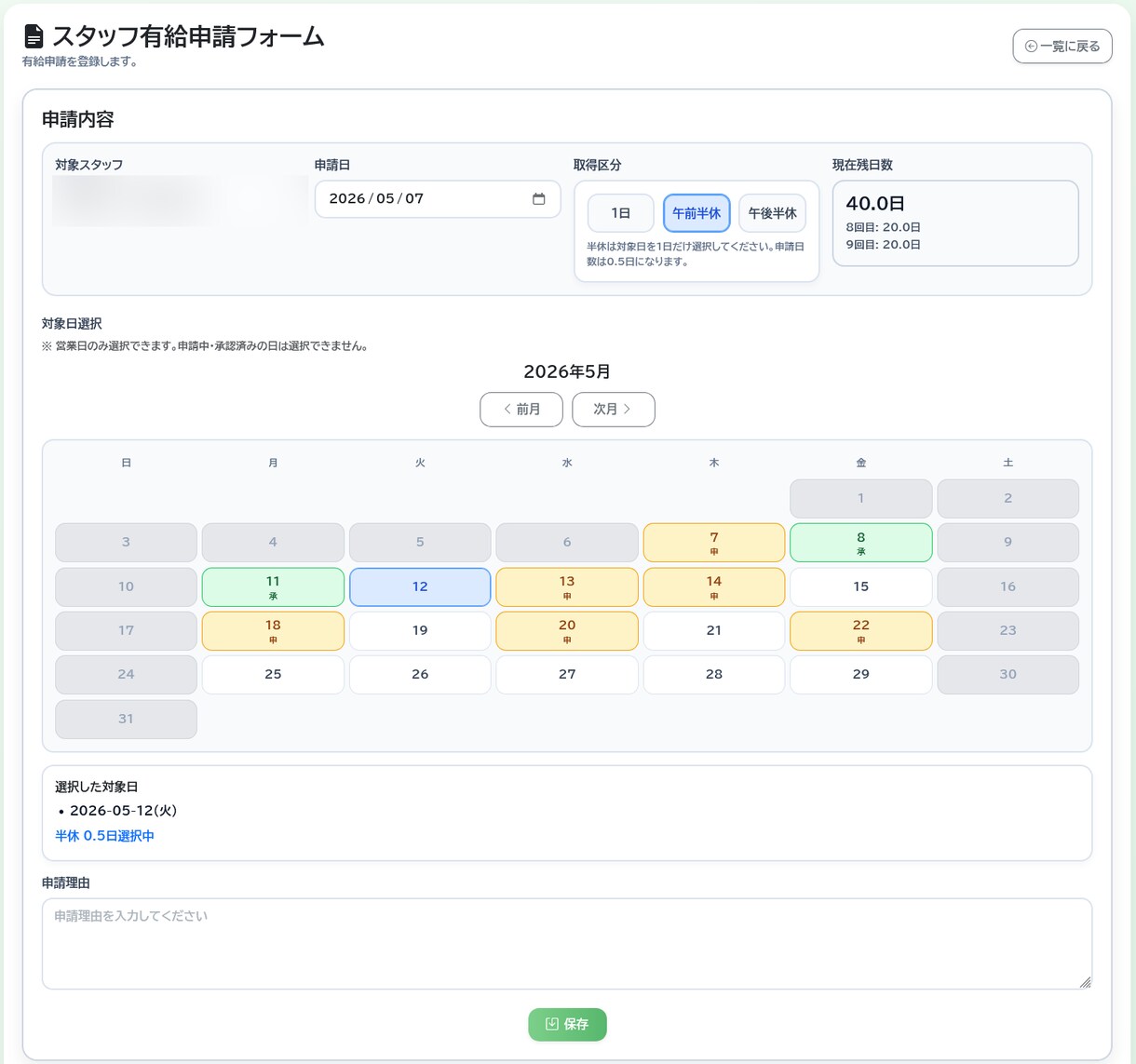Click the pending May 13 calendar cell
The image size is (1136, 1064).
(567, 586)
